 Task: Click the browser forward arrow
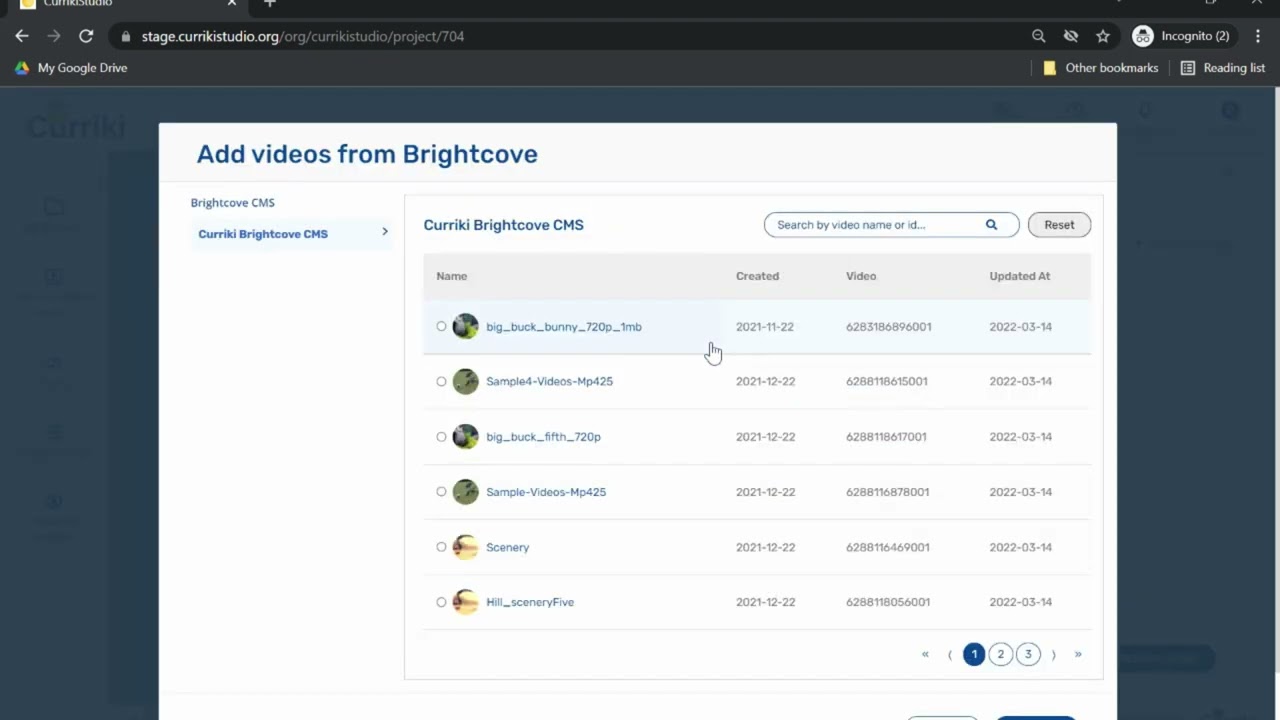pyautogui.click(x=54, y=36)
